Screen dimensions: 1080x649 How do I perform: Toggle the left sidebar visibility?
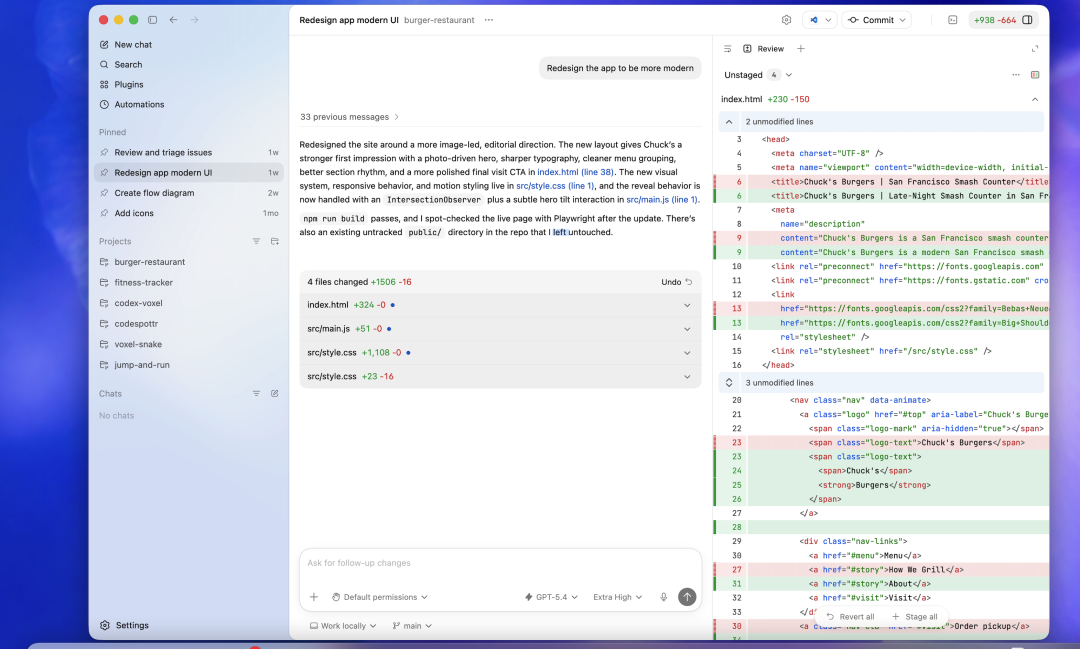tap(153, 20)
